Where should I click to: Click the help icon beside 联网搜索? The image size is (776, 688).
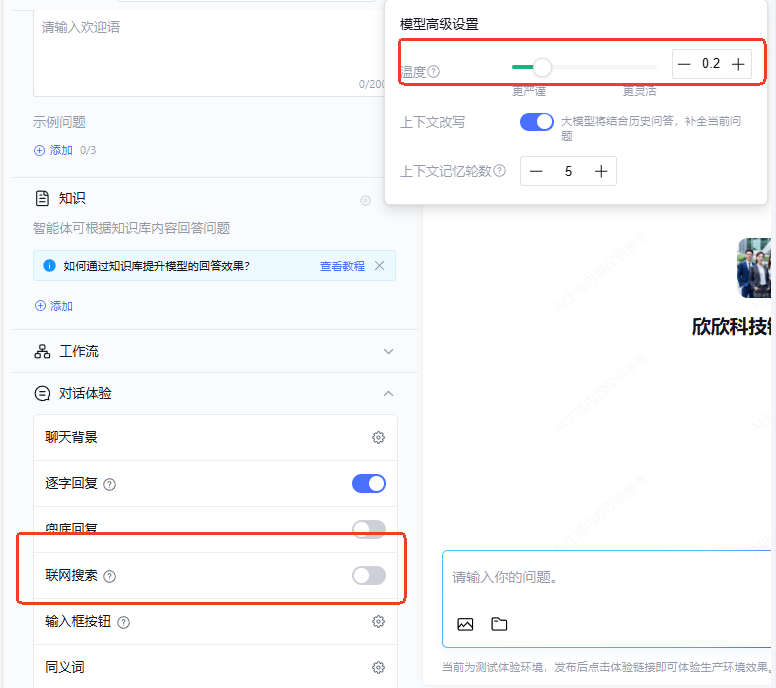click(110, 576)
